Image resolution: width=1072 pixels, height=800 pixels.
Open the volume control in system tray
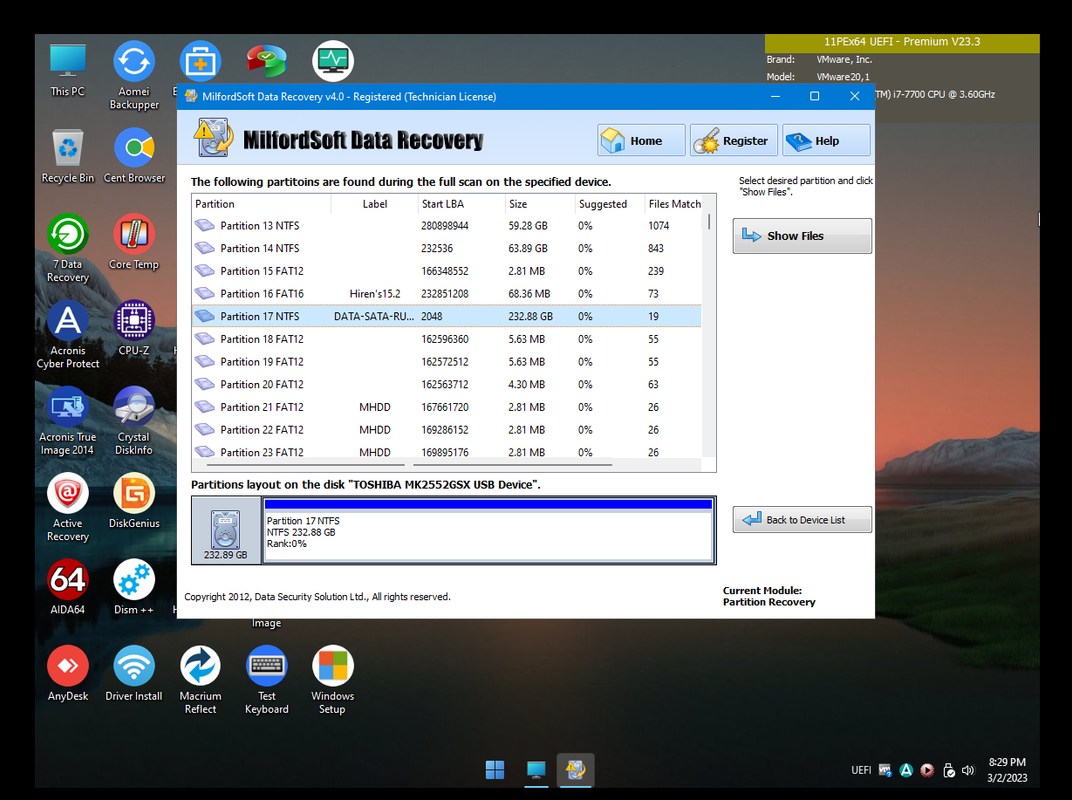coord(968,771)
